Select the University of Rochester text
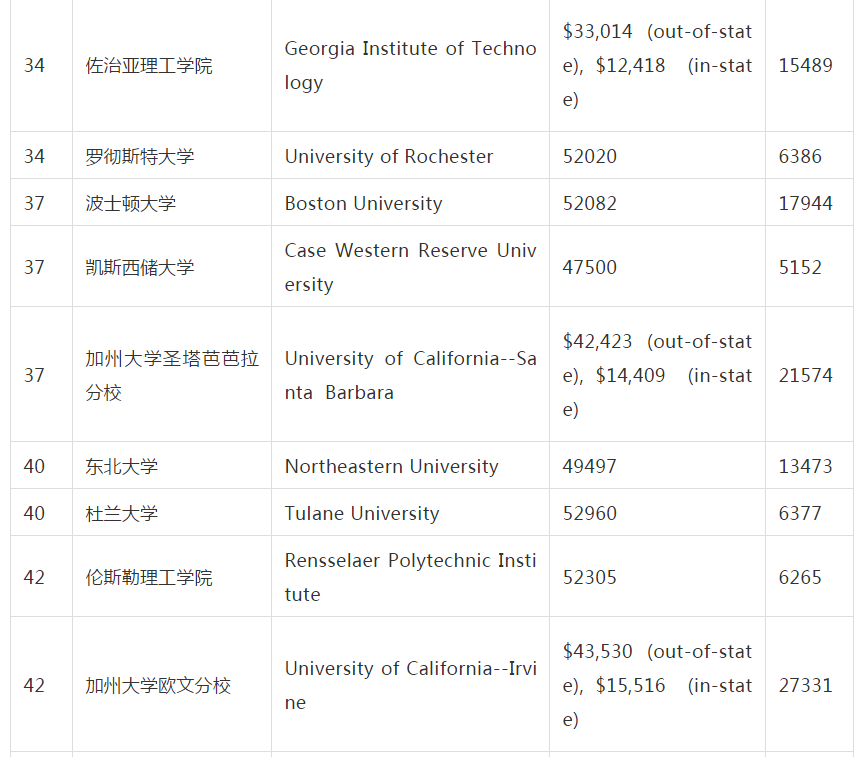Viewport: 866px width, 757px height. click(x=389, y=157)
